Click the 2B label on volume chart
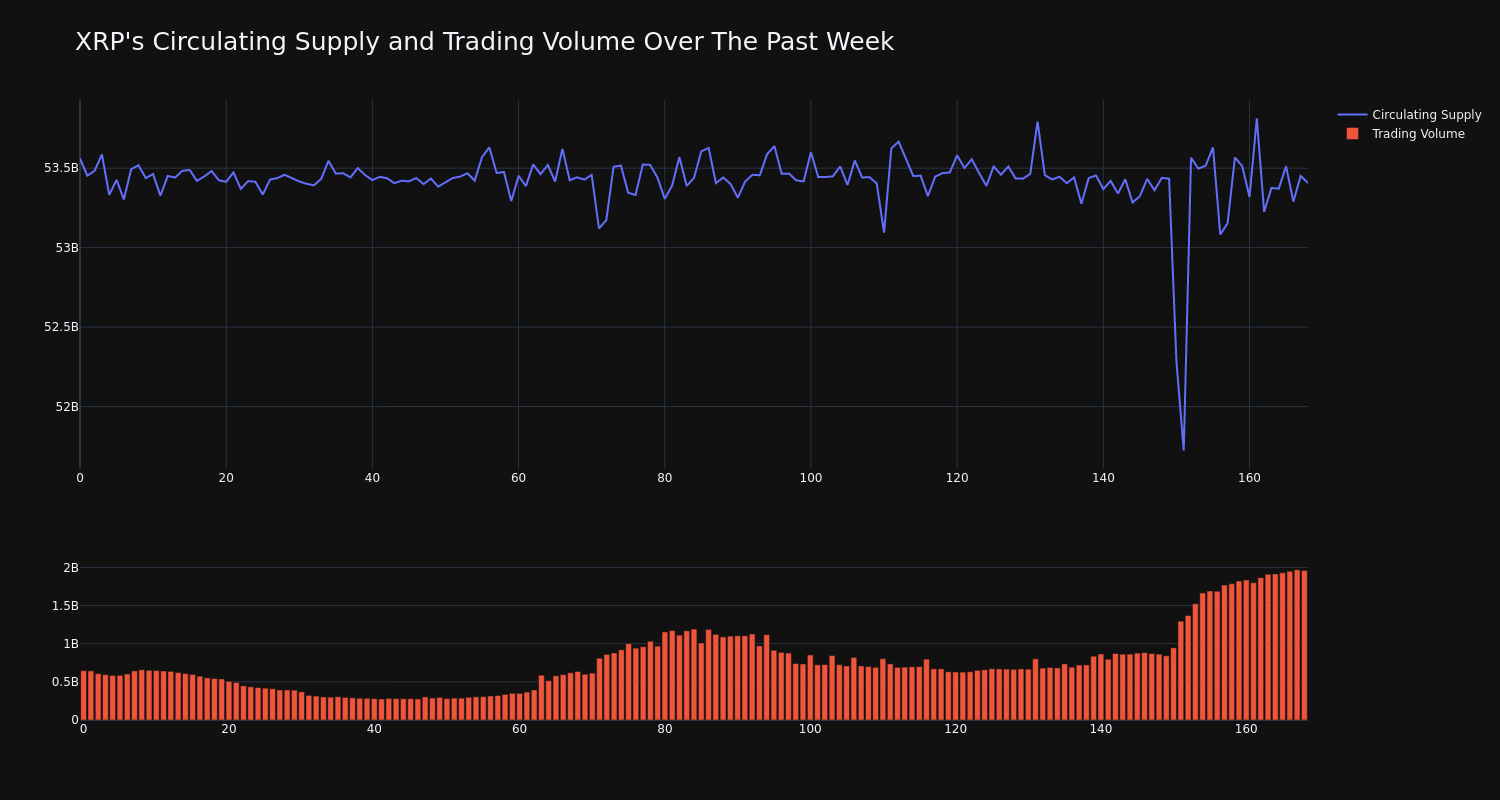The width and height of the screenshot is (1500, 800). [71, 568]
